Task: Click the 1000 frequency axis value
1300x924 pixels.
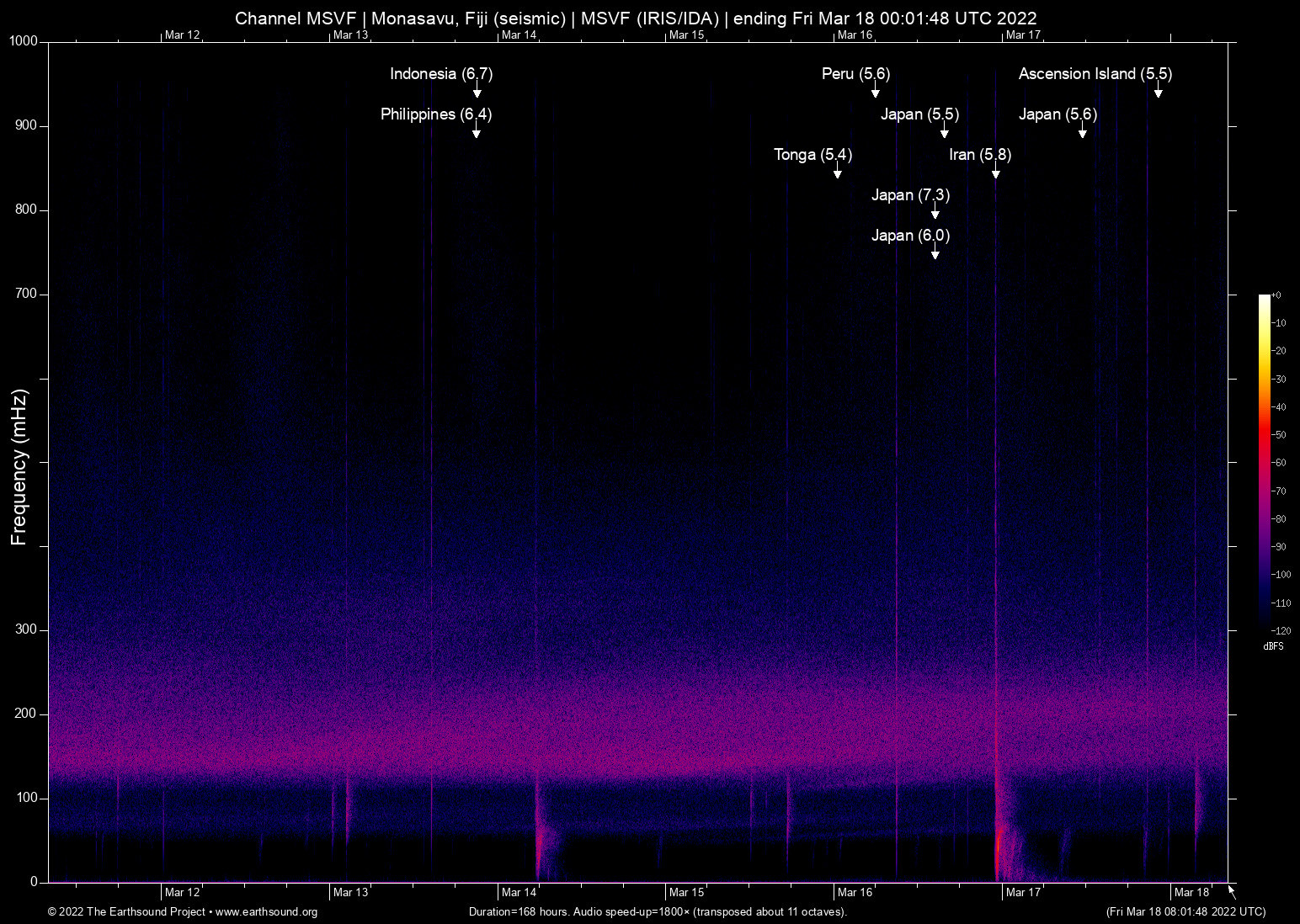Action: (23, 42)
